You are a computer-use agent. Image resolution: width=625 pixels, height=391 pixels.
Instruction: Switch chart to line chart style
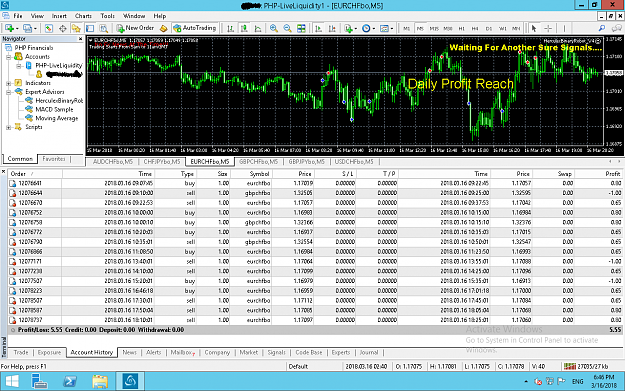pyautogui.click(x=258, y=28)
